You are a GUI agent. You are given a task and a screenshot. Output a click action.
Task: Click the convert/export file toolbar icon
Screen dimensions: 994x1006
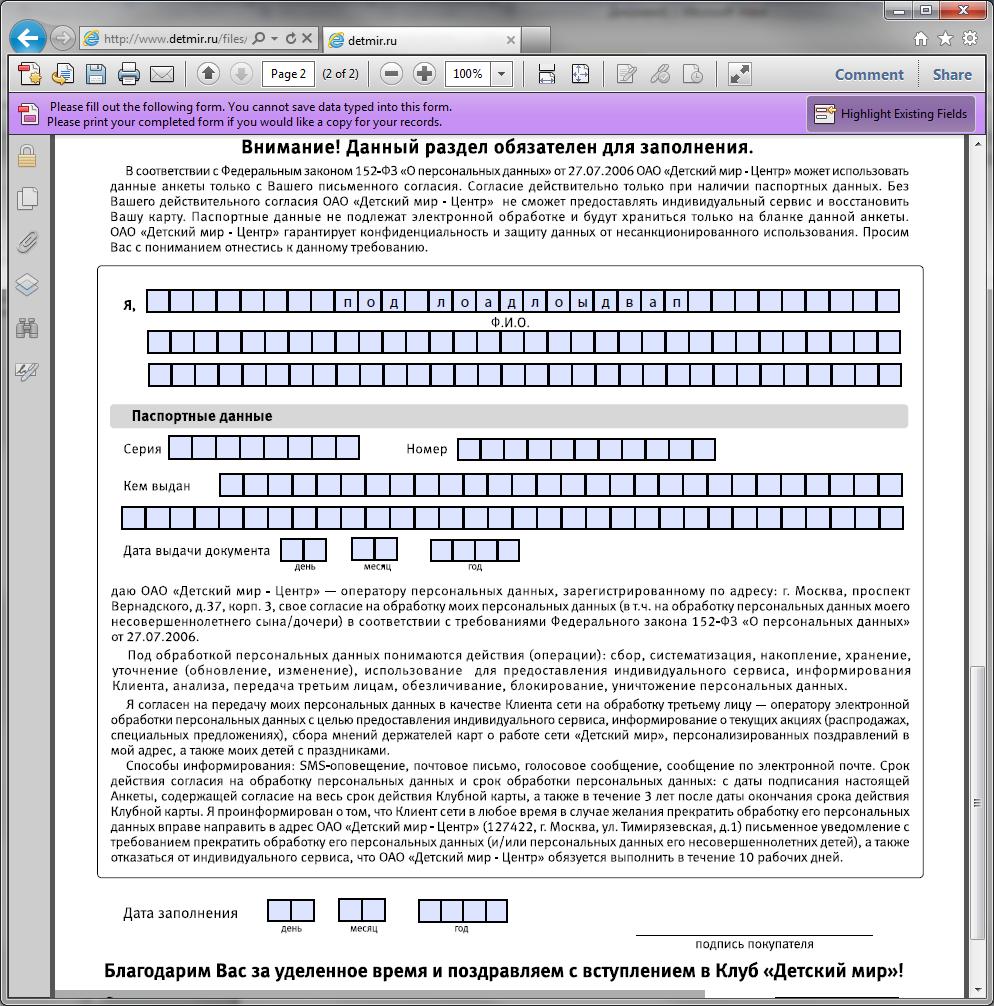[x=63, y=74]
